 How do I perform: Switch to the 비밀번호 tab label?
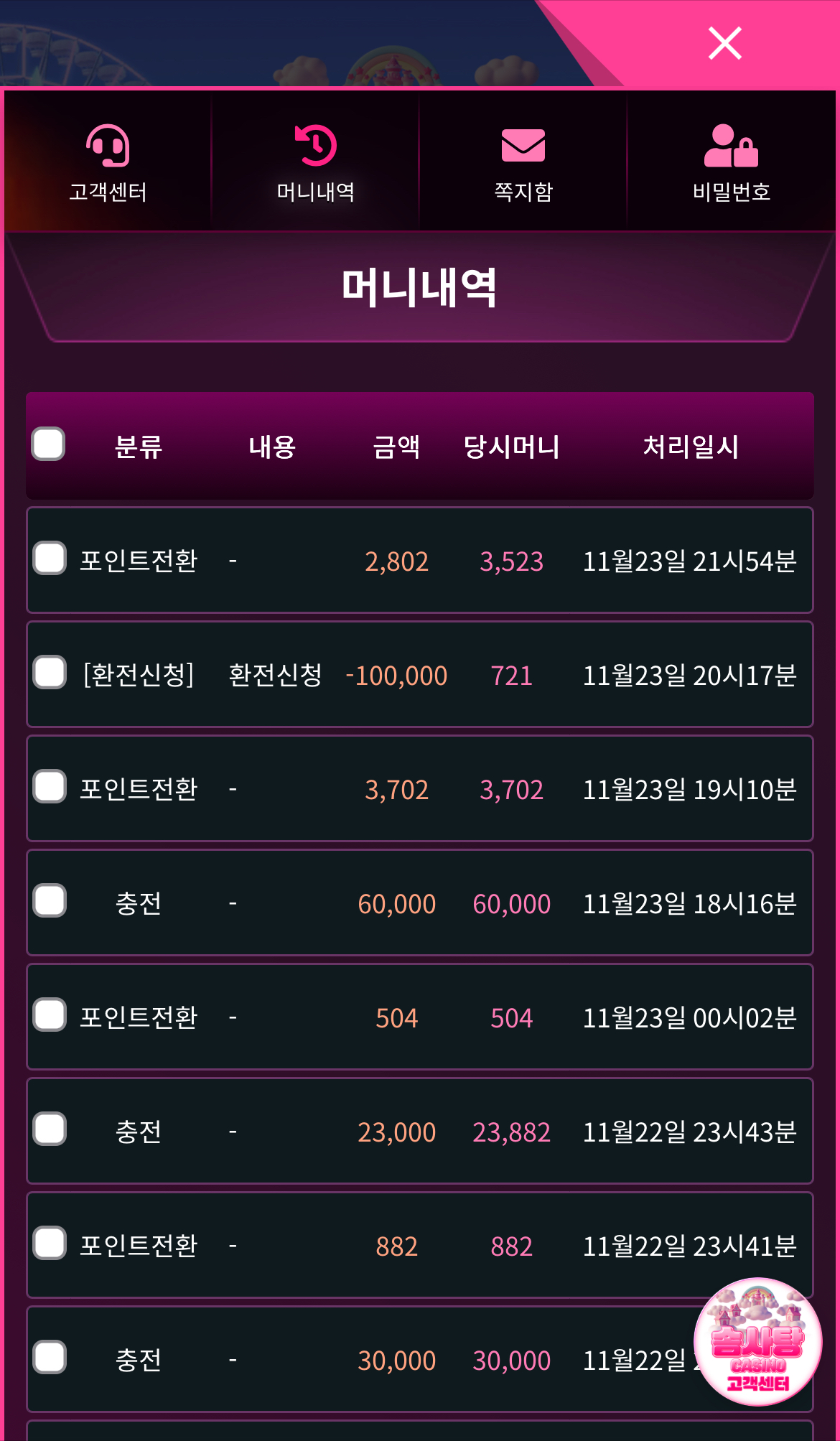click(731, 192)
